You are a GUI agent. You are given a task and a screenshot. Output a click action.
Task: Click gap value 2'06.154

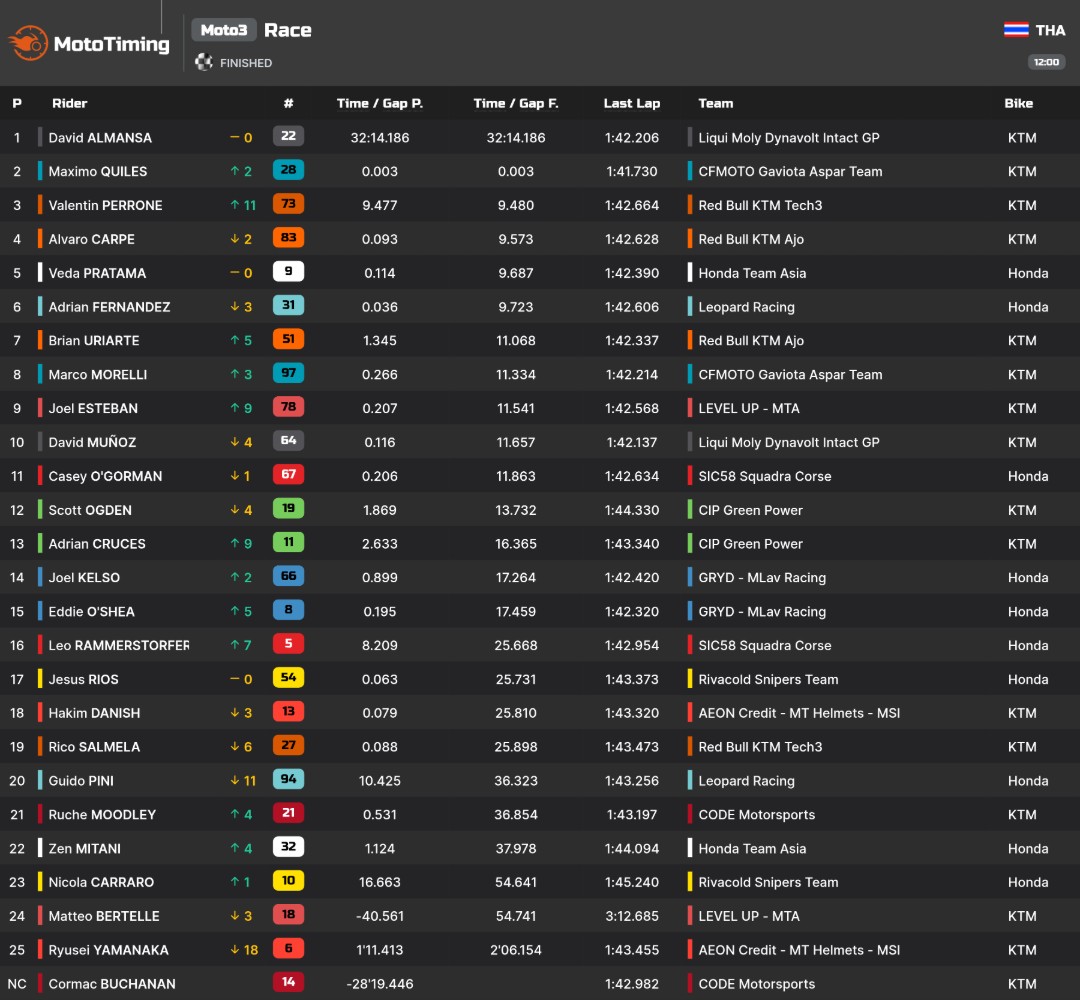516,950
